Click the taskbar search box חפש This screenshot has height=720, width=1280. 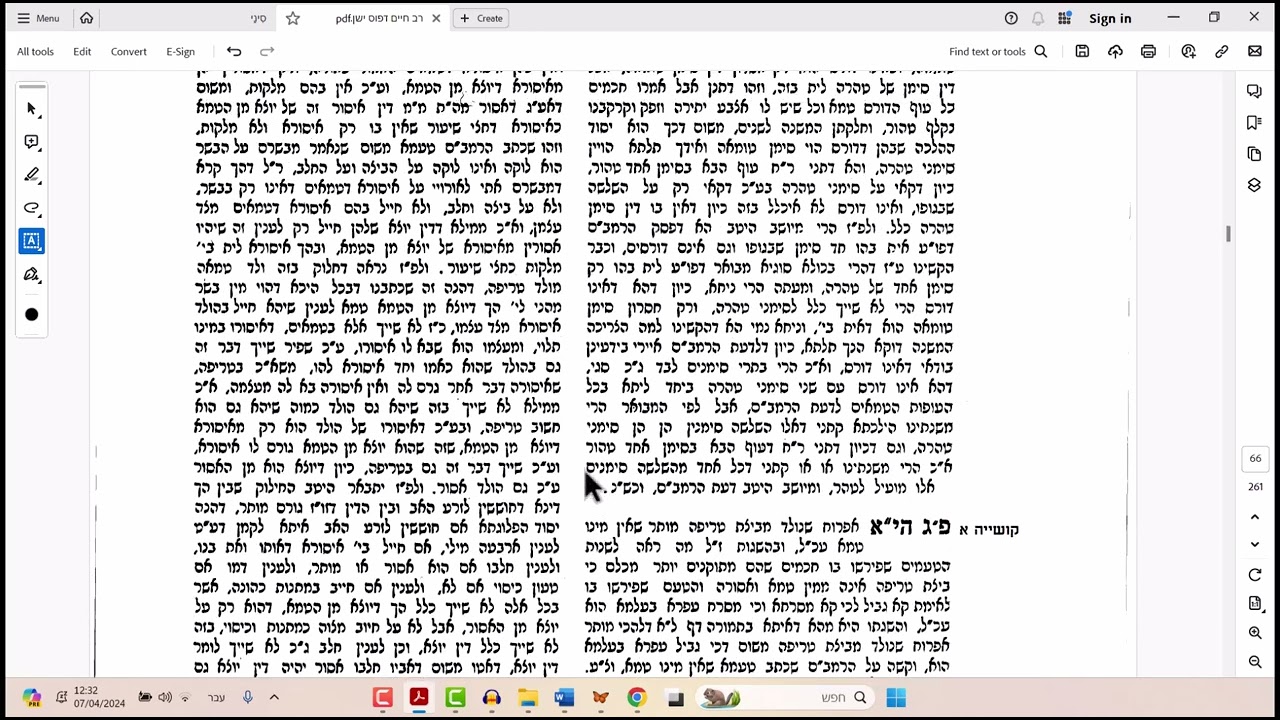coord(786,698)
